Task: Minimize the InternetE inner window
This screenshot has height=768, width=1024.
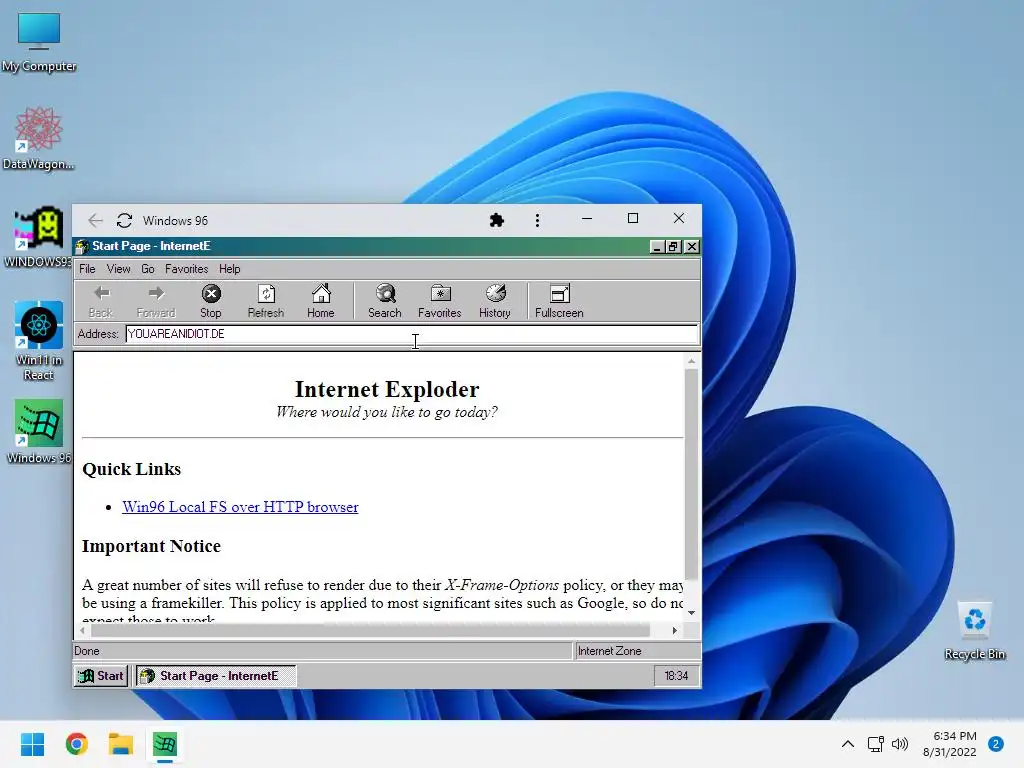Action: point(657,247)
